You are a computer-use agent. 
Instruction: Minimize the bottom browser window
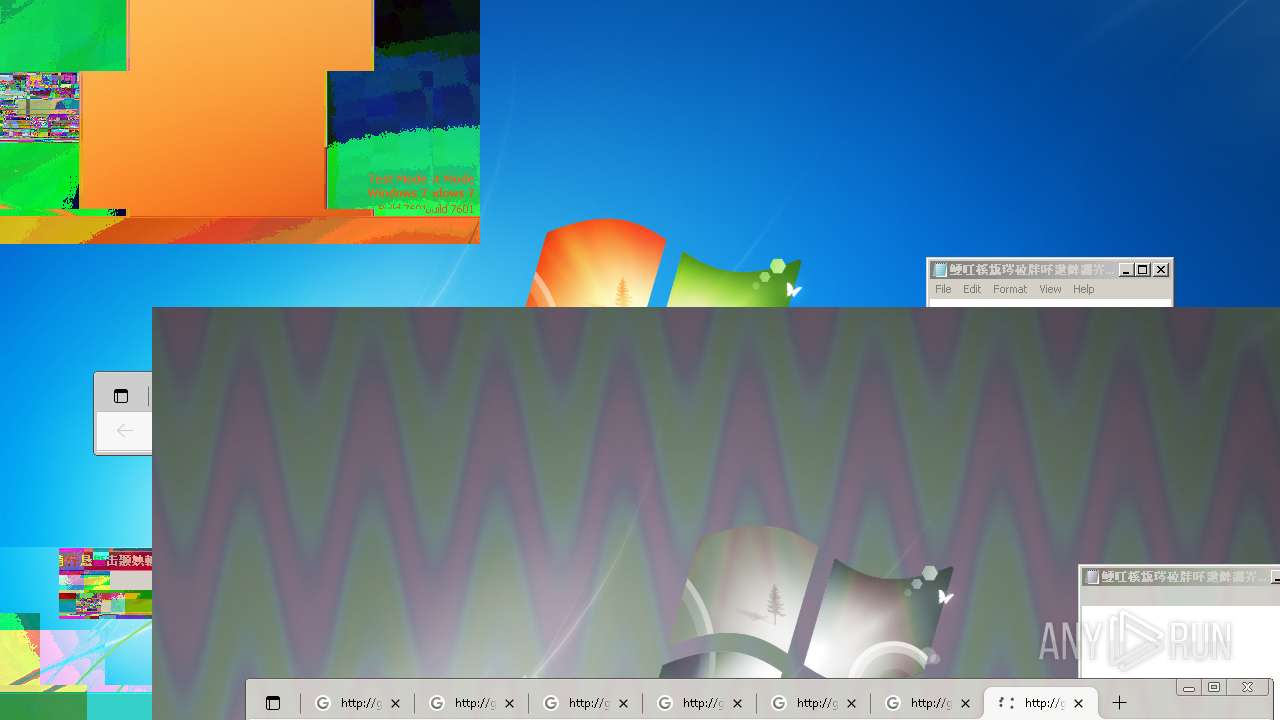(x=1189, y=688)
